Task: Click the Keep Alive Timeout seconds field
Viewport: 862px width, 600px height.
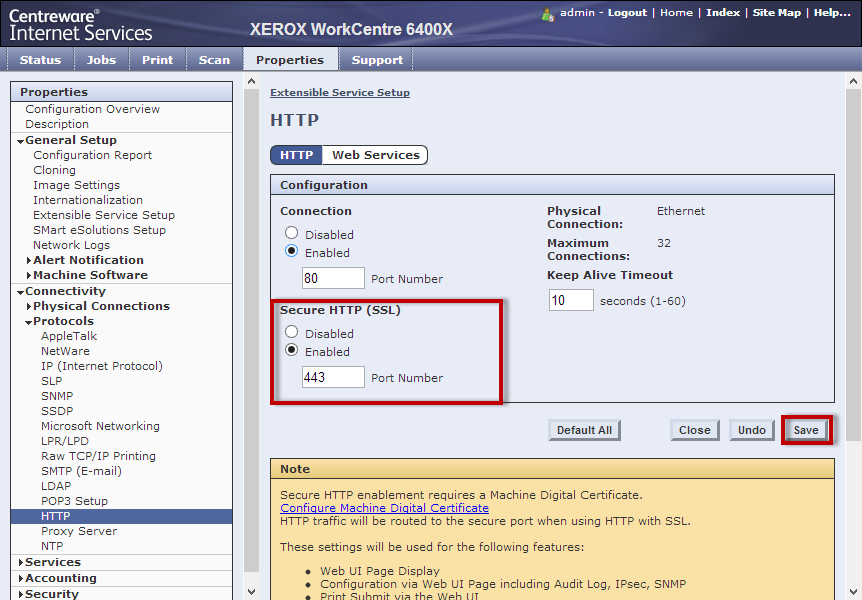Action: [570, 300]
